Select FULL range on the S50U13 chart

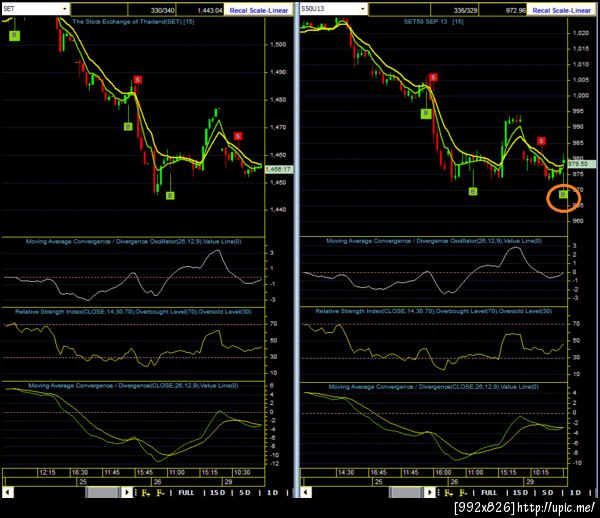pos(489,493)
